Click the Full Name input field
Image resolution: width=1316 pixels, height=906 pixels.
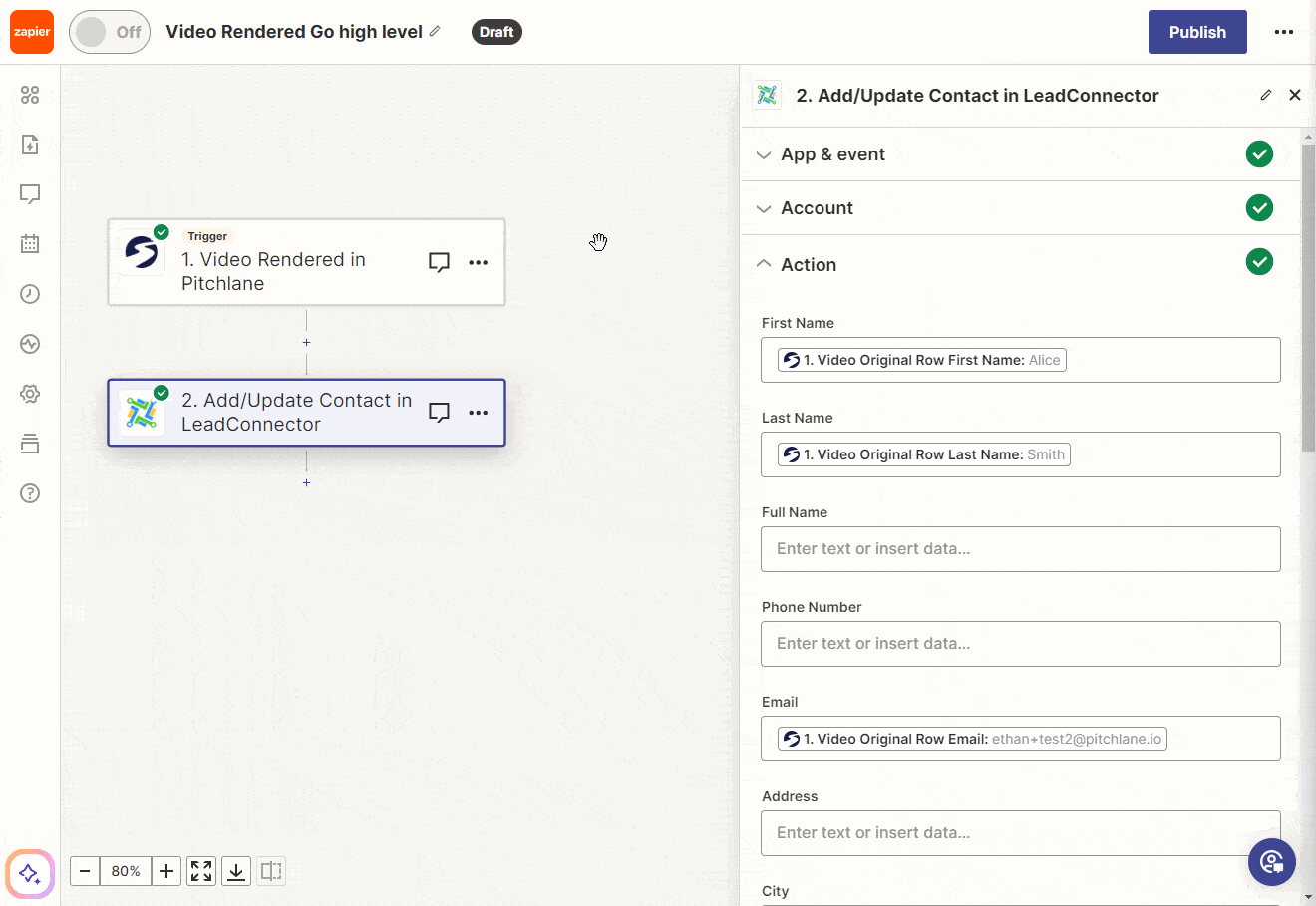click(1020, 549)
